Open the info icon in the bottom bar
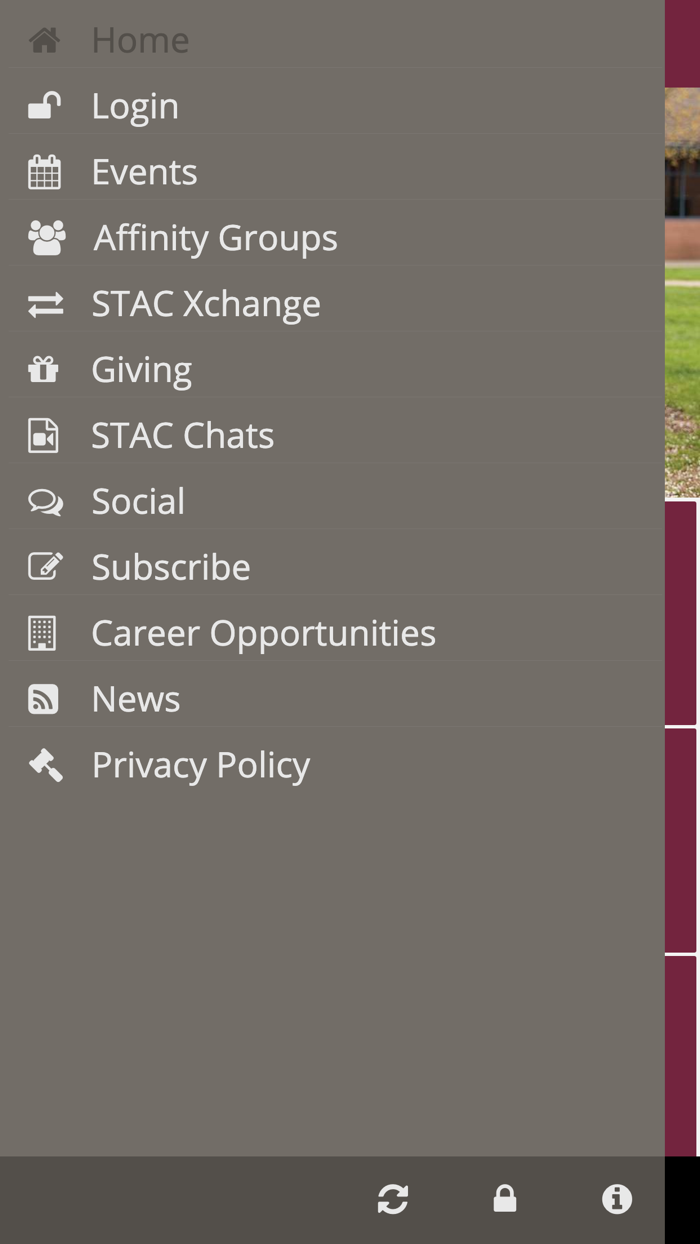The height and width of the screenshot is (1244, 700). pyautogui.click(x=617, y=1199)
